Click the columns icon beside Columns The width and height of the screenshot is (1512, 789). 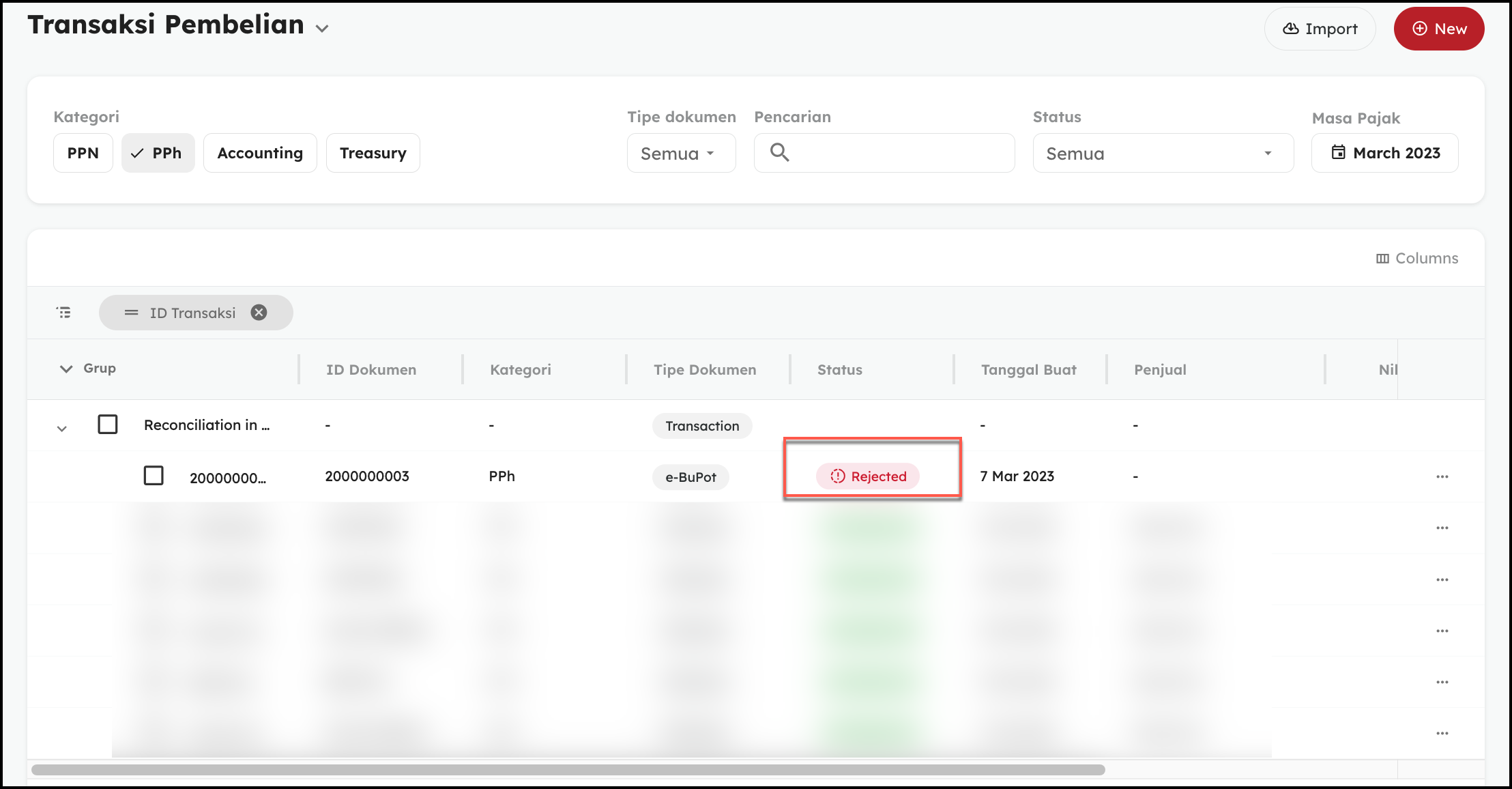1382,259
